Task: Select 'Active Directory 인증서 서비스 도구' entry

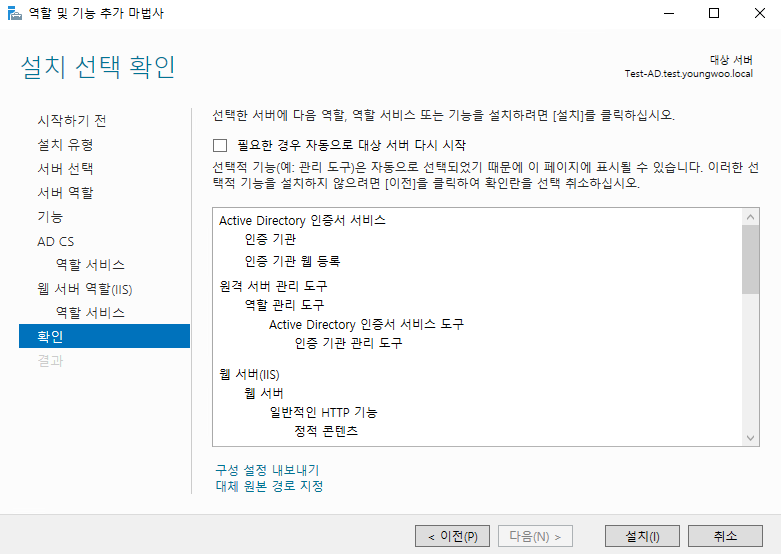Action: pyautogui.click(x=367, y=324)
